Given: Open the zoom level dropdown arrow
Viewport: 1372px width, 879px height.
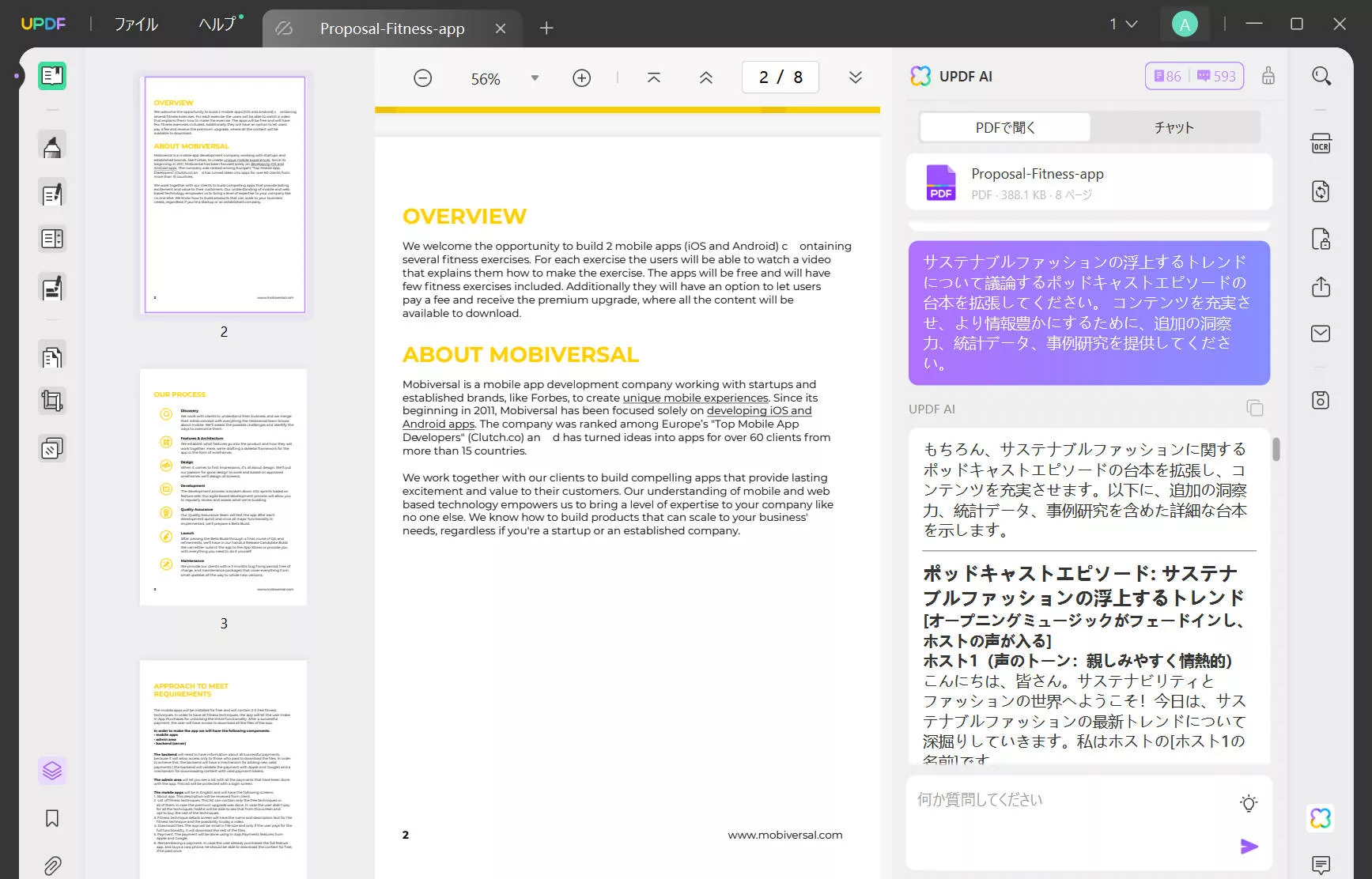Looking at the screenshot, I should pos(535,78).
